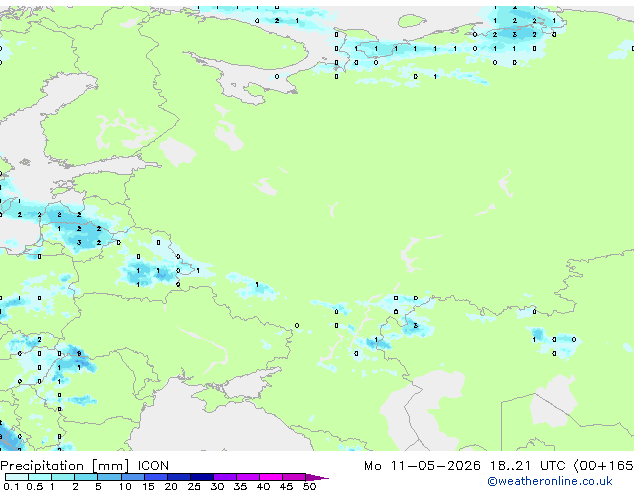
Task: Click the '35' legend scale label
Action: coord(240,486)
